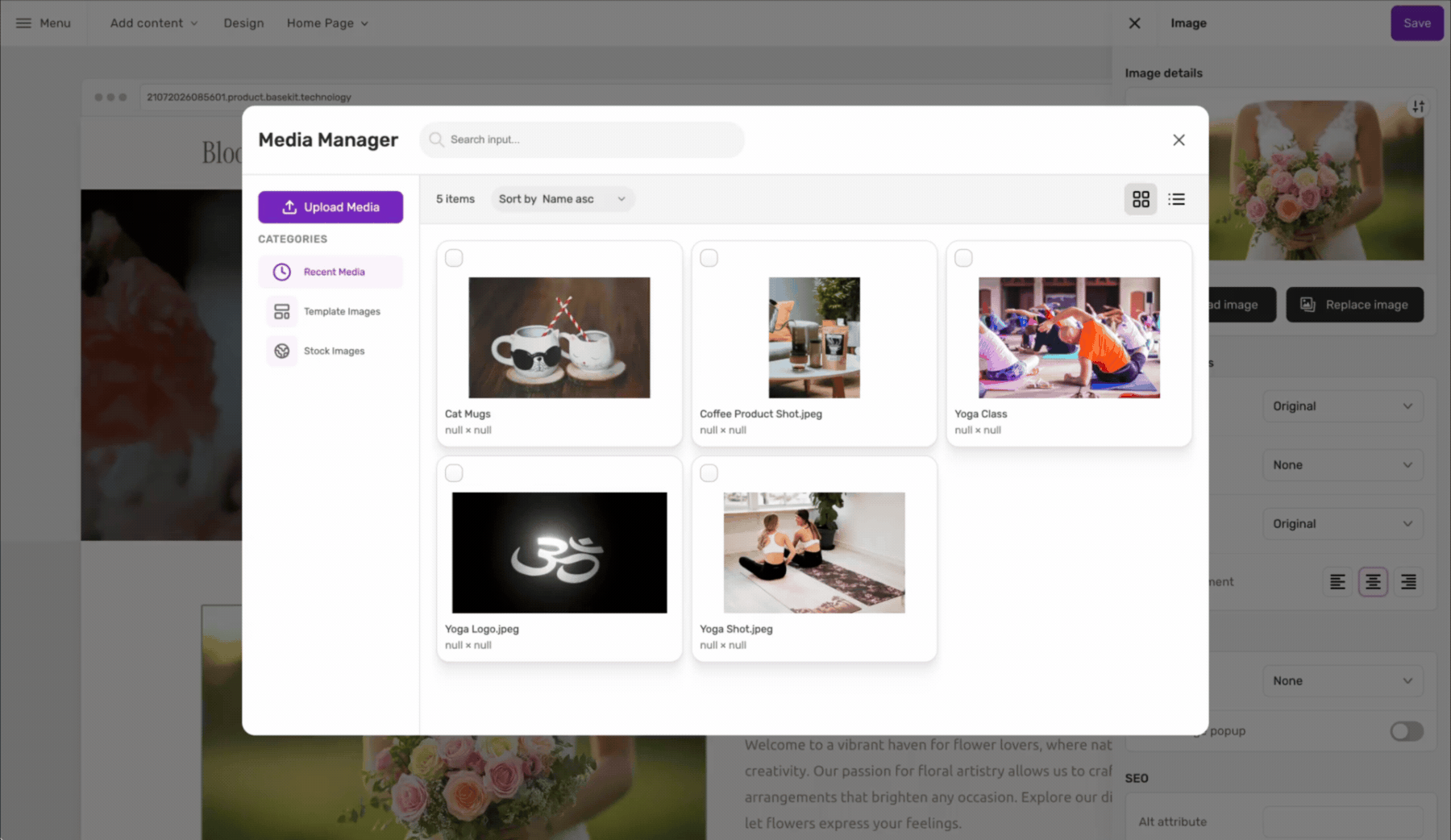Click the '5 items' count text
The image size is (1451, 840).
click(455, 199)
